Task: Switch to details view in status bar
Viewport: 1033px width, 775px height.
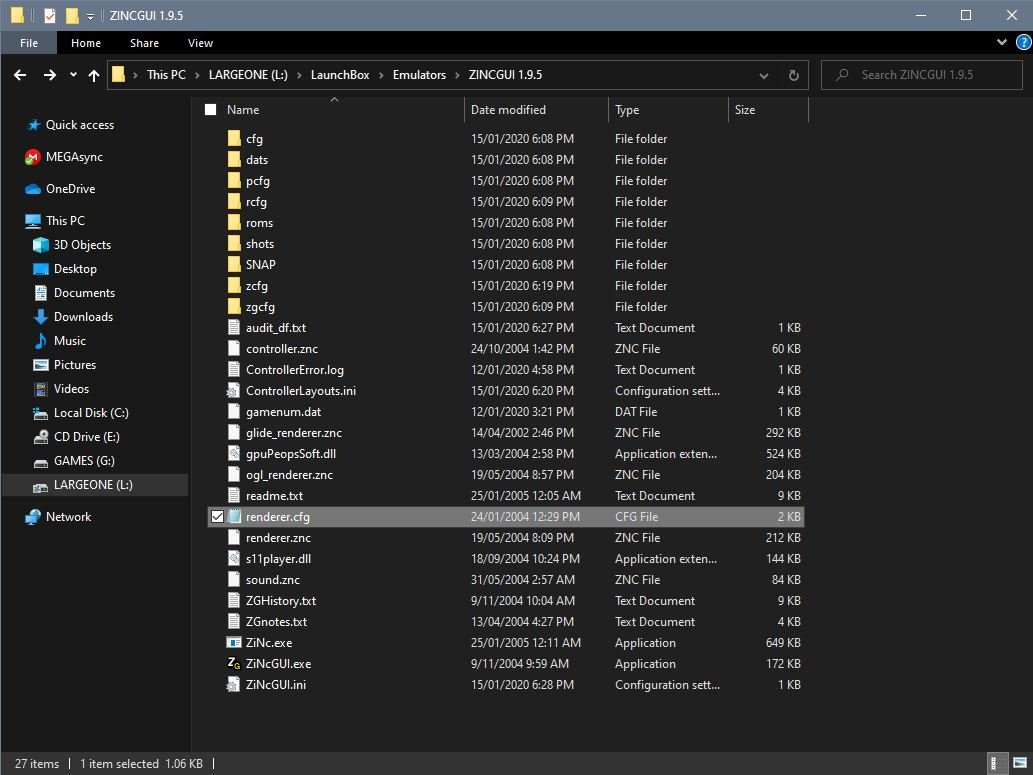Action: [x=995, y=763]
